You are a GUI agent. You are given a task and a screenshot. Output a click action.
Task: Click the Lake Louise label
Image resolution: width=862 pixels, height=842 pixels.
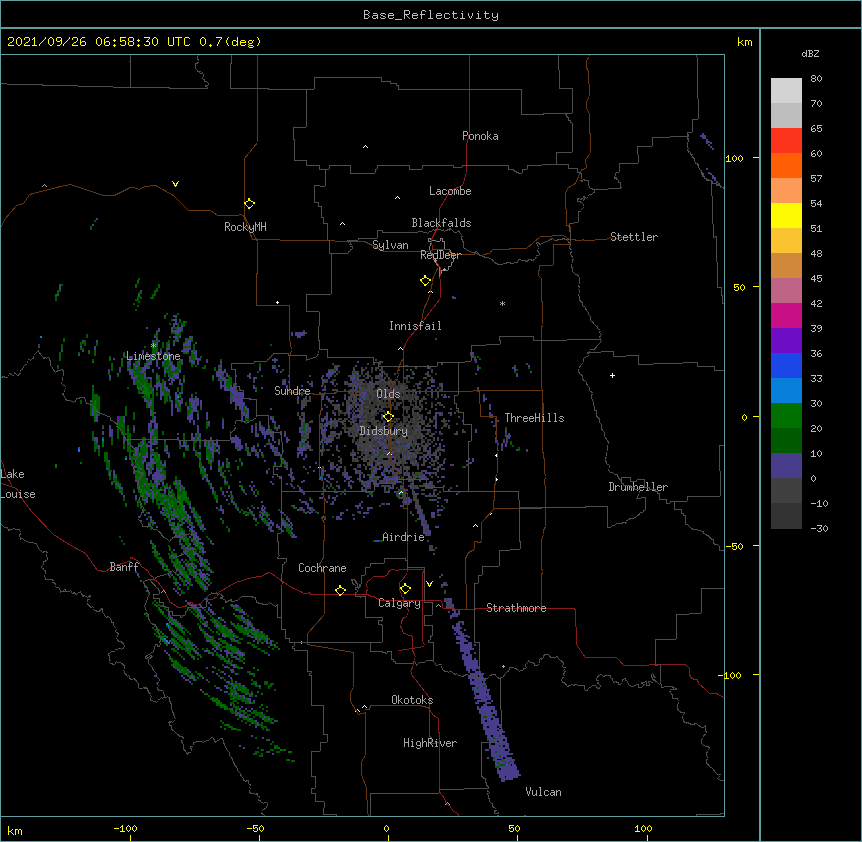pos(18,484)
